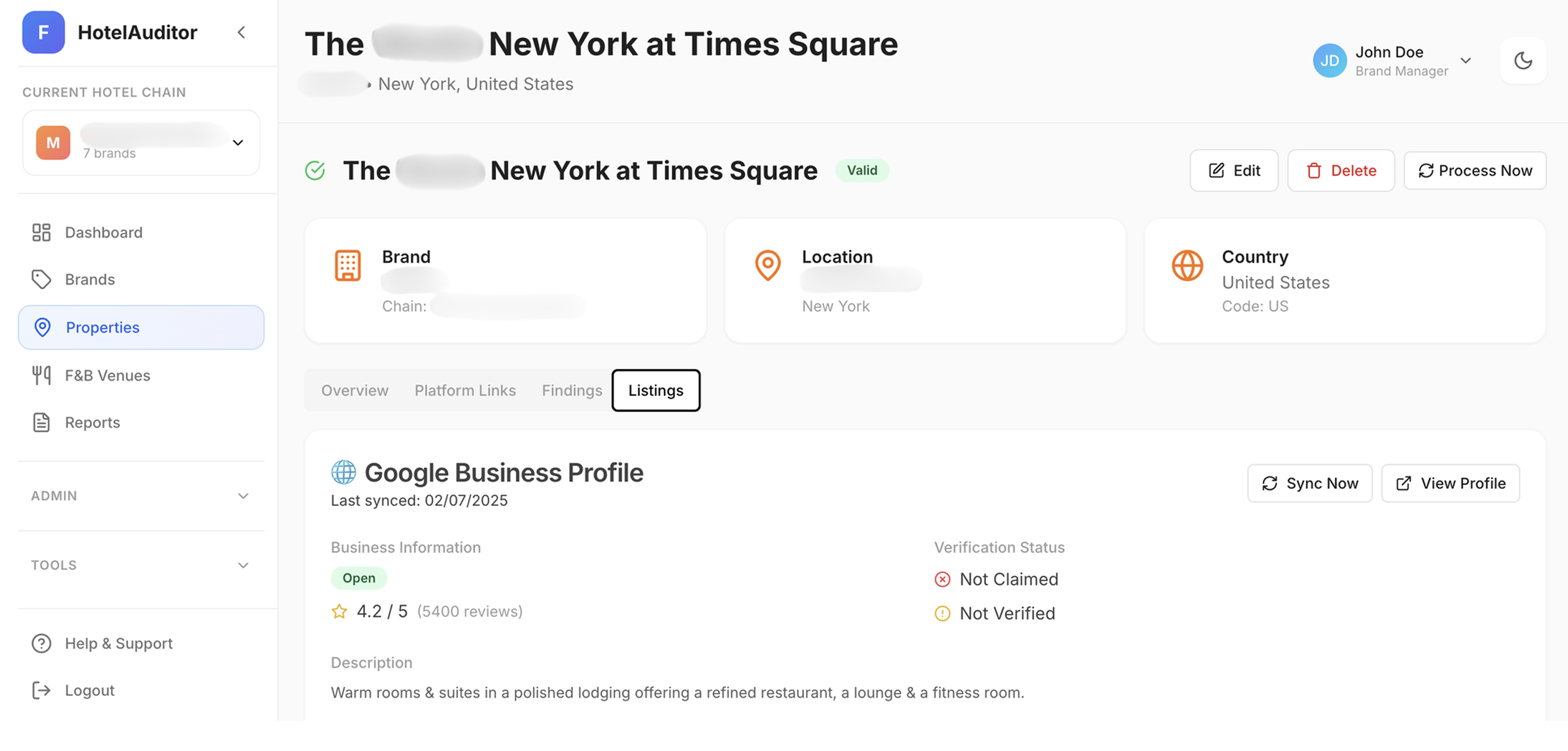Select Brands in the sidebar

click(x=89, y=279)
